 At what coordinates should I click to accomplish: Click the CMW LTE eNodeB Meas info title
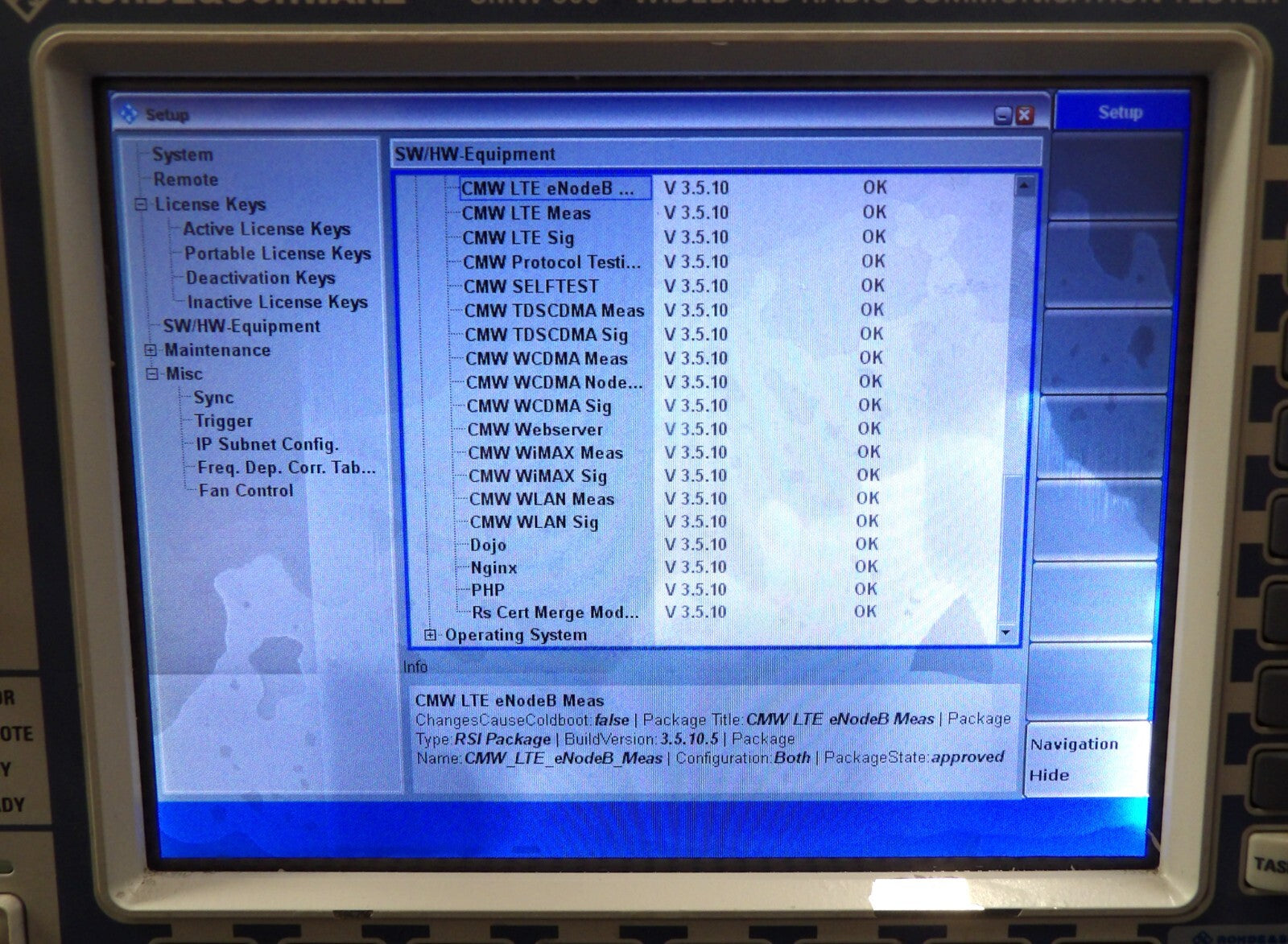[510, 700]
